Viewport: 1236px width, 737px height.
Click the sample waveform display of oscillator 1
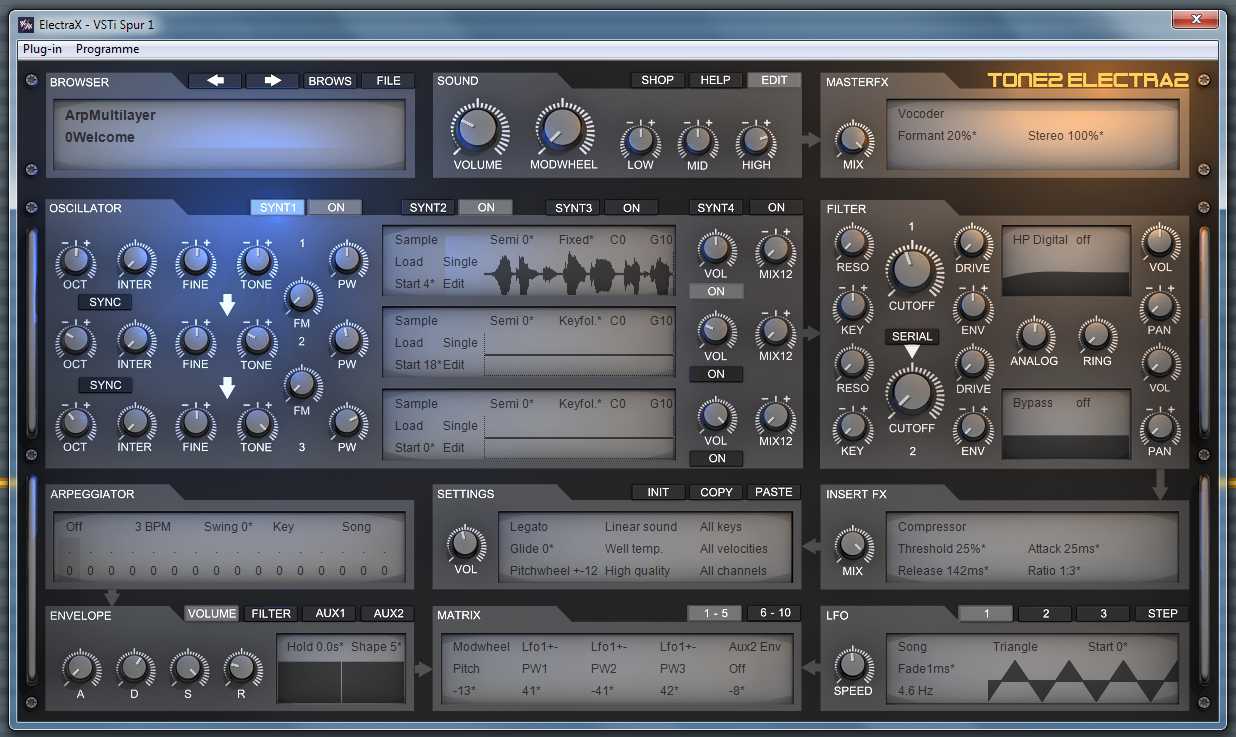579,272
